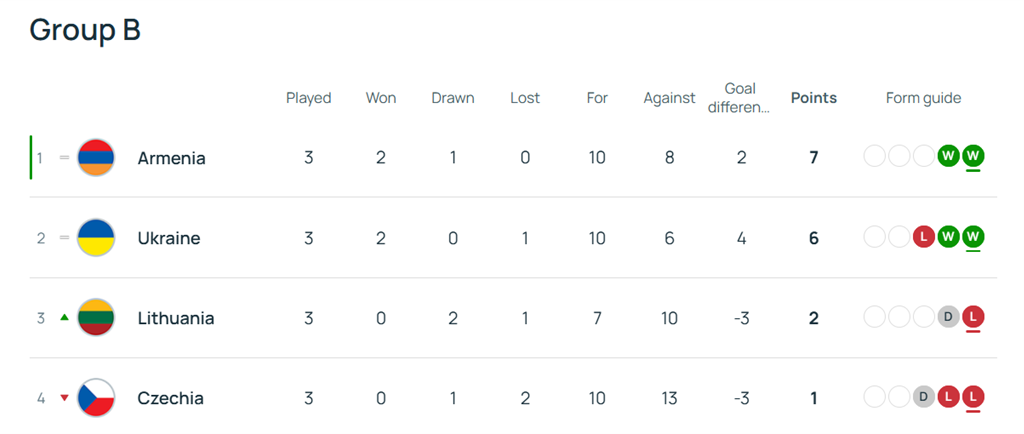
Task: Click the Points column header
Action: pyautogui.click(x=813, y=98)
